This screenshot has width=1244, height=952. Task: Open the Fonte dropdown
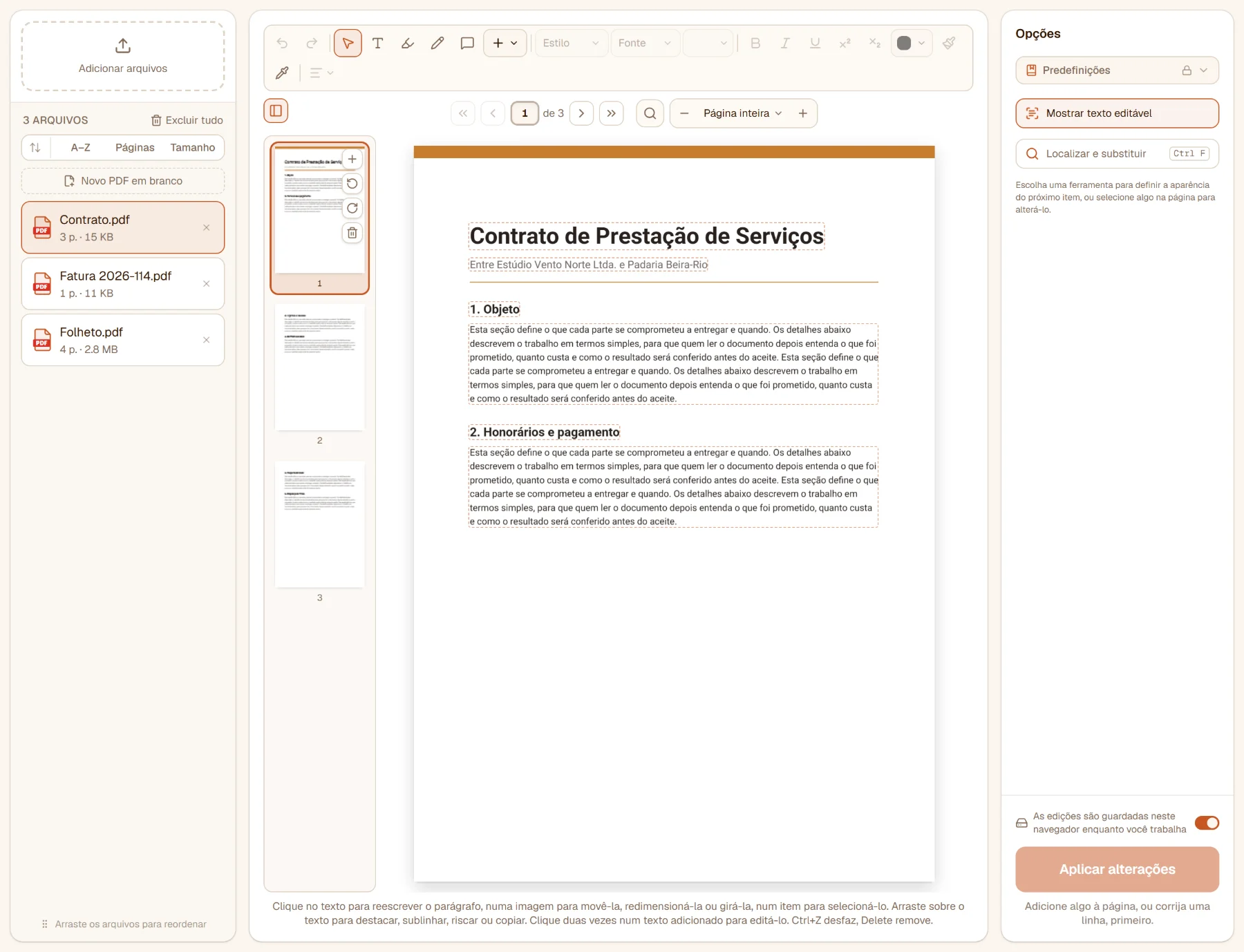pyautogui.click(x=645, y=43)
